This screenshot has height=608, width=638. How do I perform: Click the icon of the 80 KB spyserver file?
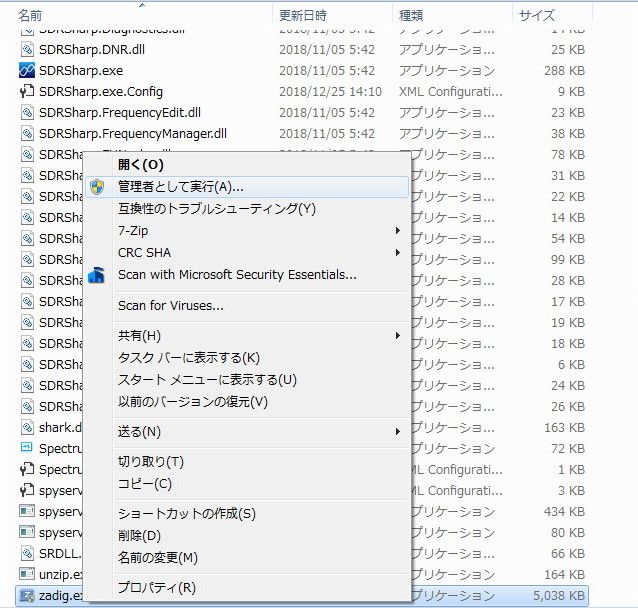tap(27, 532)
